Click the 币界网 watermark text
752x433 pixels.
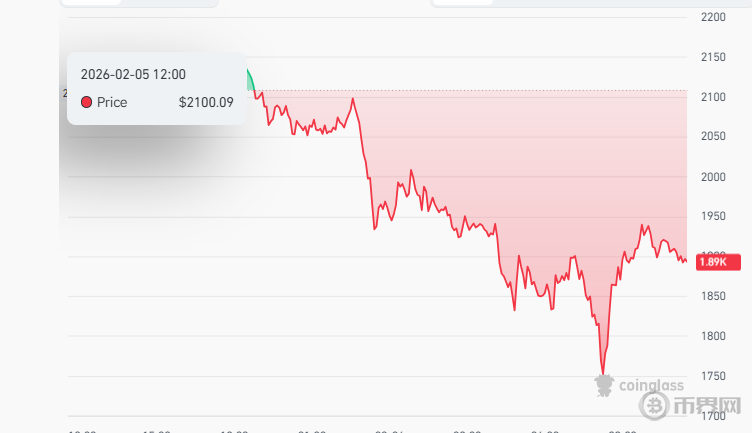pos(707,407)
